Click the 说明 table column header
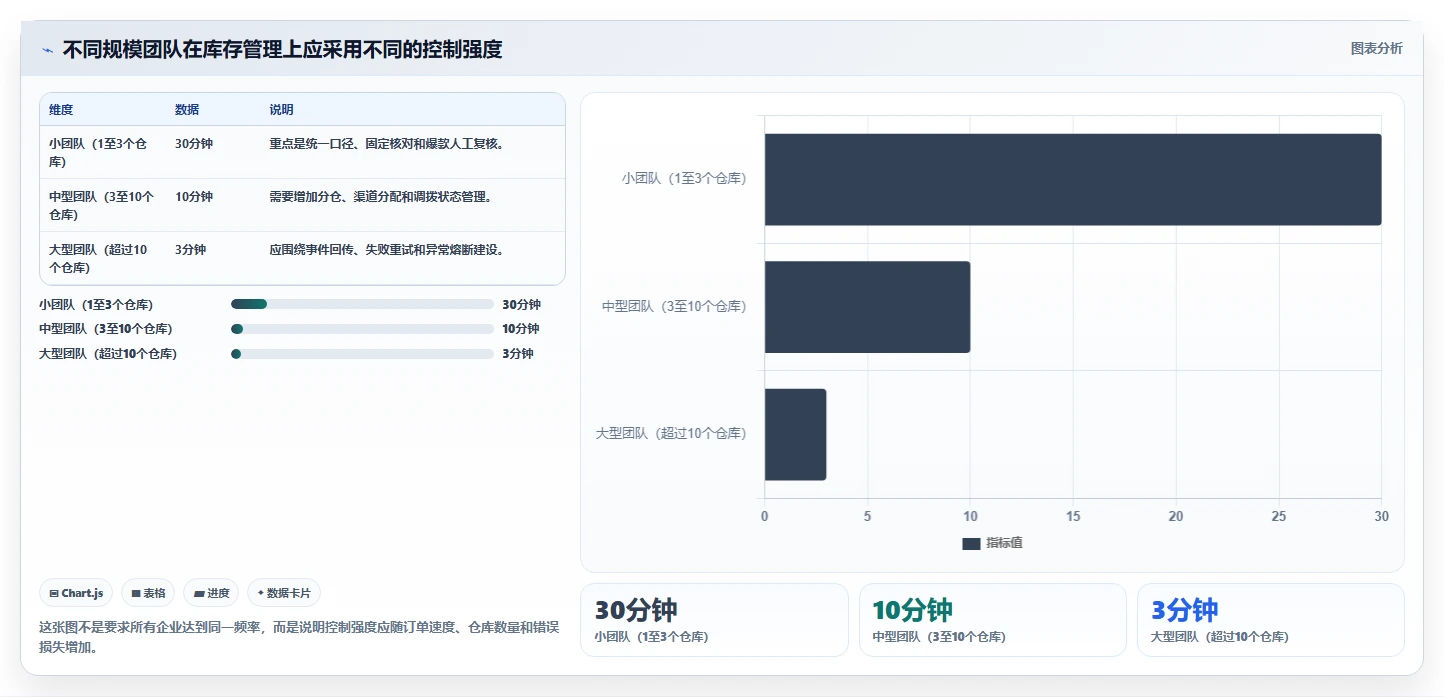Screen dimensions: 1444x697 coord(281,110)
